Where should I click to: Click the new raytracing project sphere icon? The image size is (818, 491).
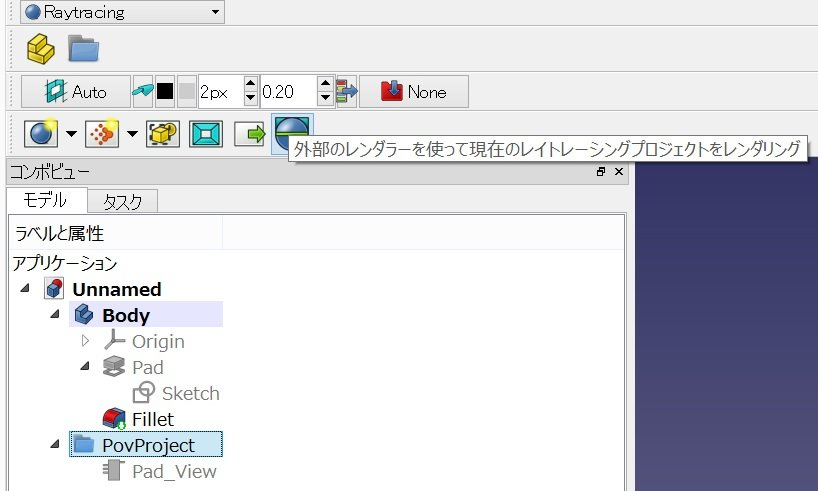pyautogui.click(x=41, y=133)
